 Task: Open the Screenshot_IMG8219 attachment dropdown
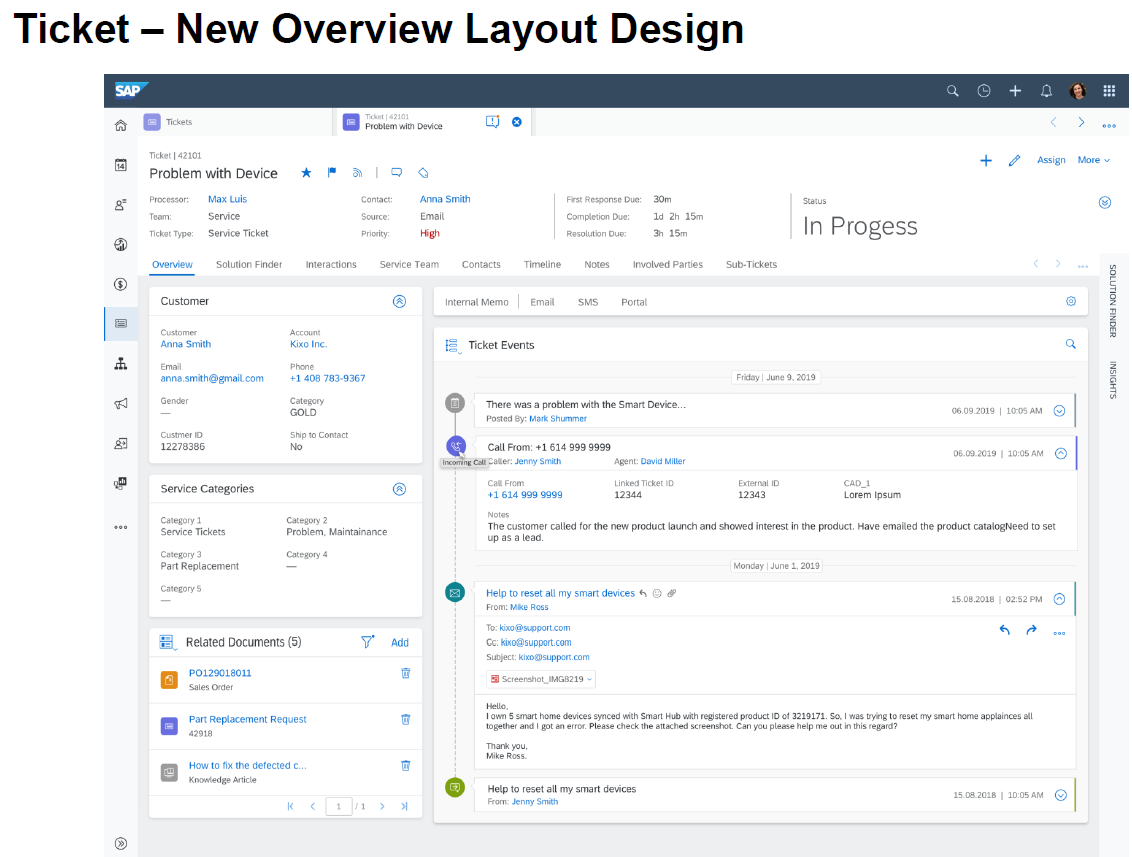pyautogui.click(x=541, y=679)
